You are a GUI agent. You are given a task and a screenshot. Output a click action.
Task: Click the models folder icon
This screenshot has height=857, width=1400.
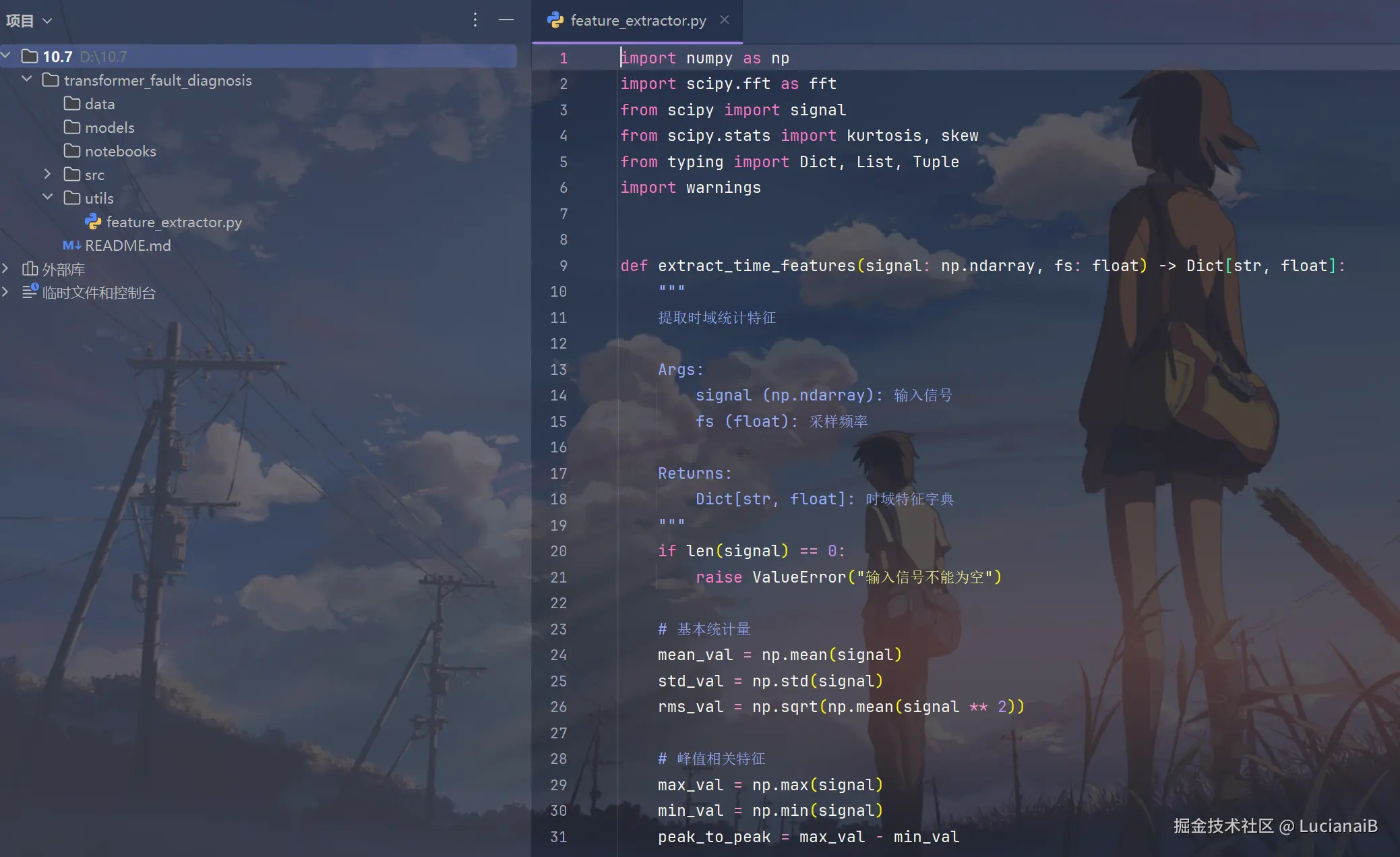tap(72, 127)
